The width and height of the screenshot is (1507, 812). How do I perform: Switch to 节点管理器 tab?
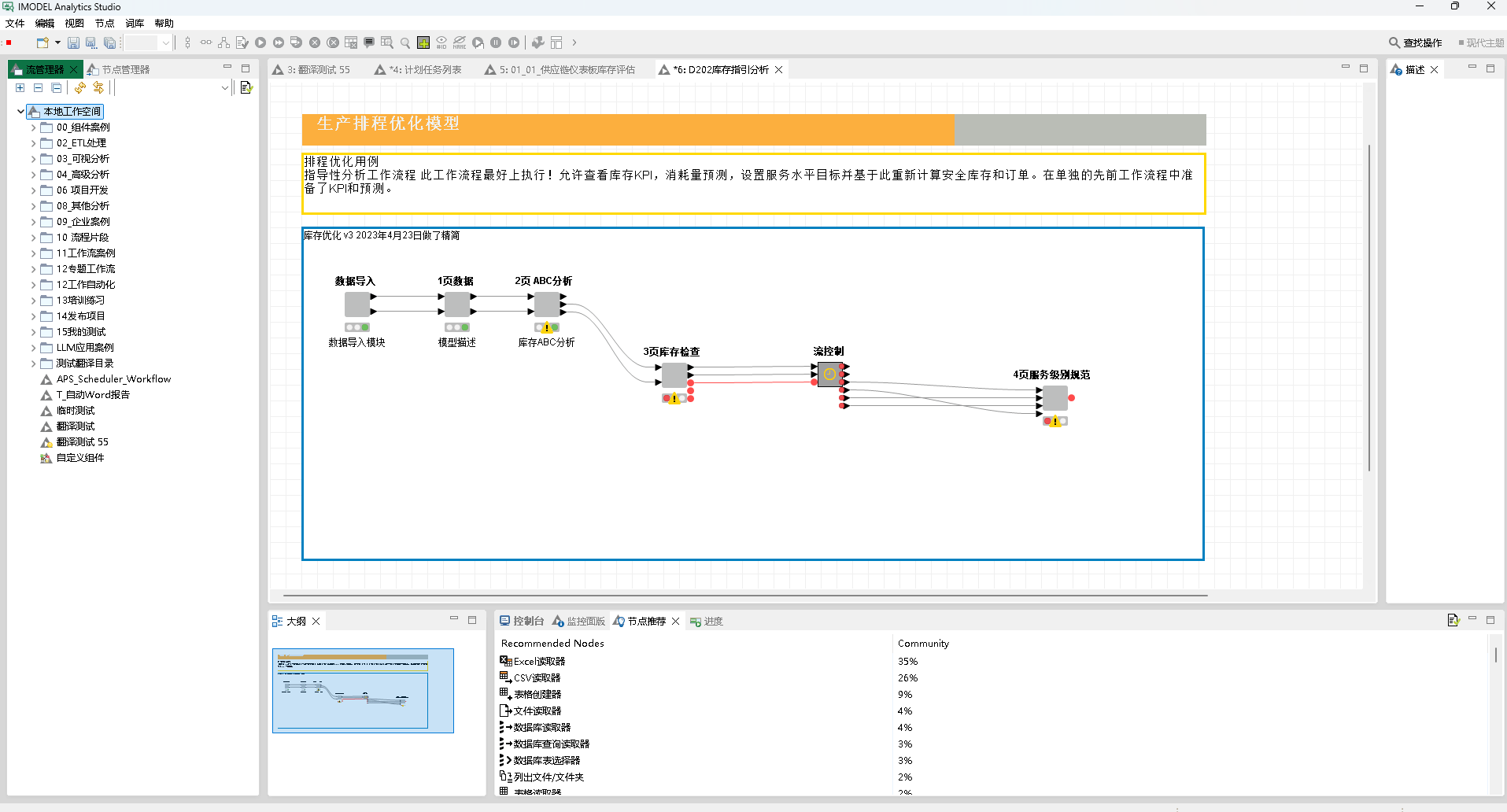119,69
